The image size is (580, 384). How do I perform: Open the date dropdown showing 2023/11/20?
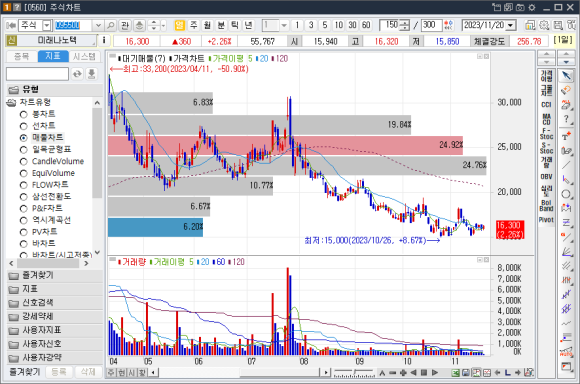click(511, 25)
